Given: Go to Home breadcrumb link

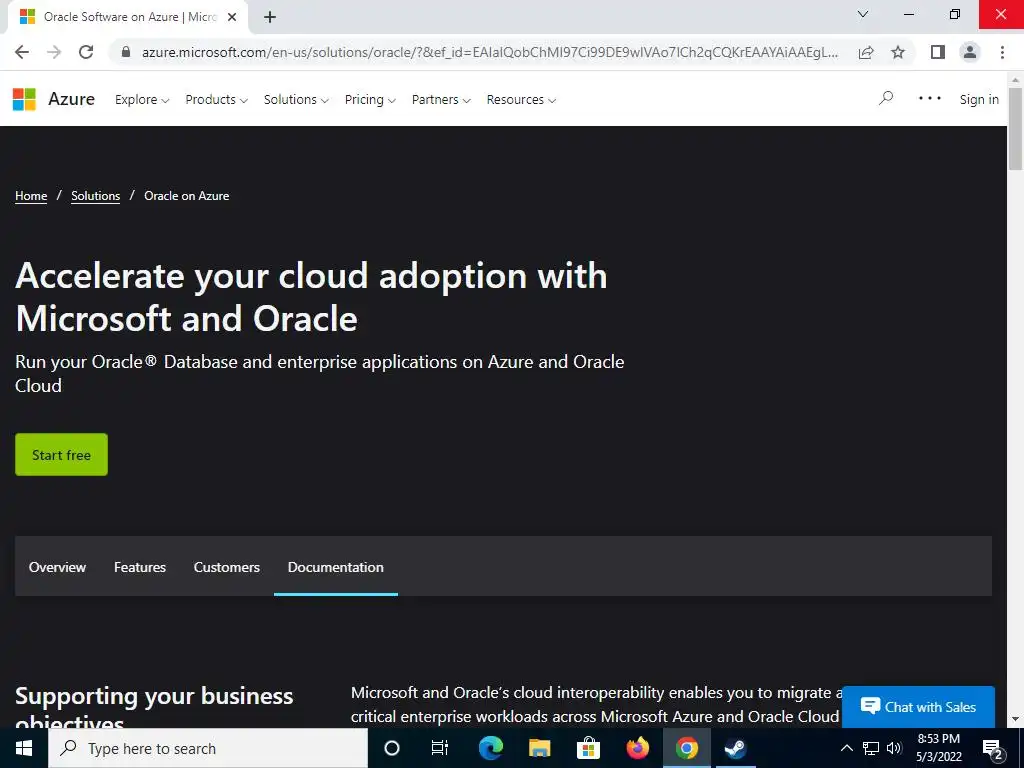Looking at the screenshot, I should click(x=31, y=196).
